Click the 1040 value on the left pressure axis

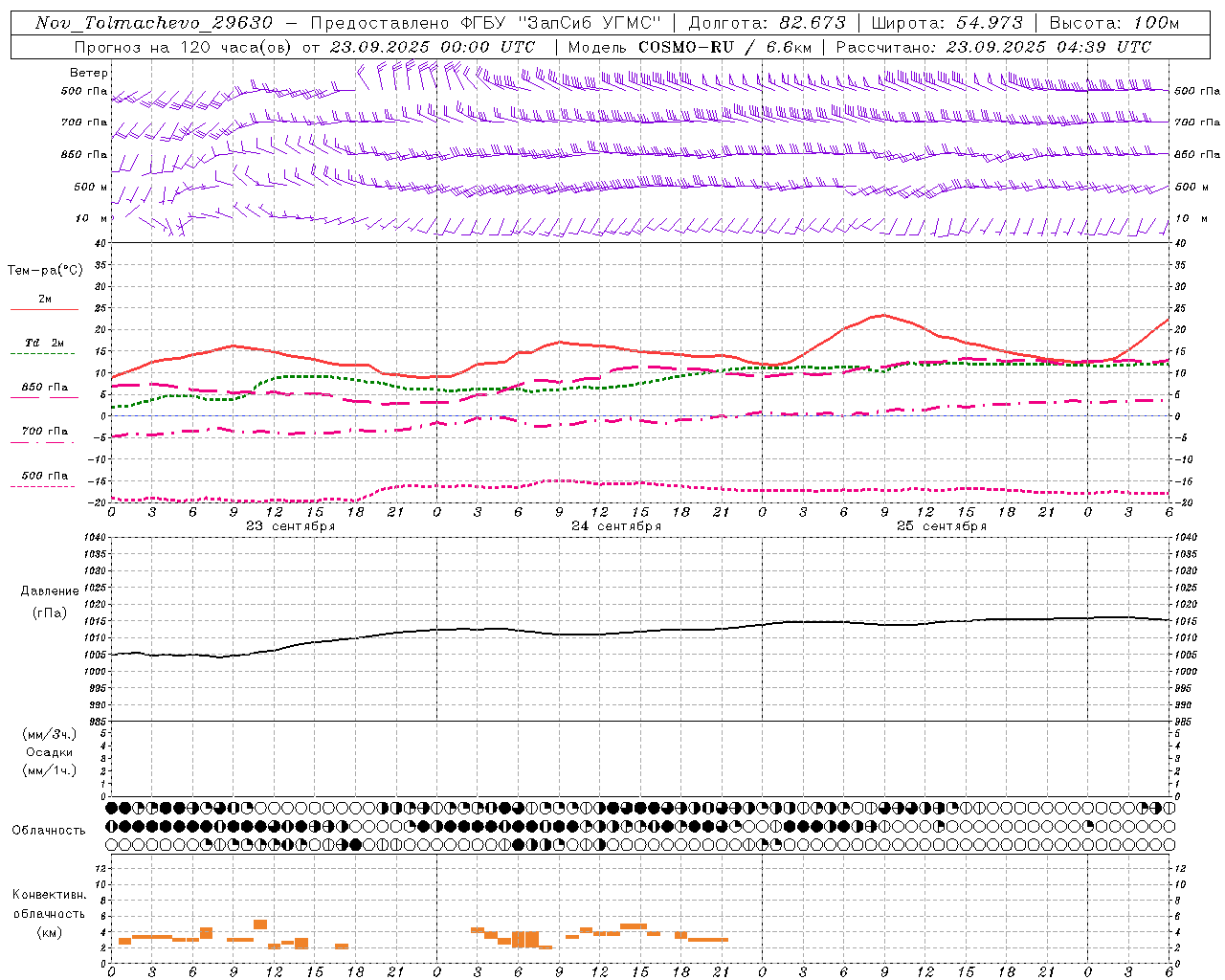(95, 537)
